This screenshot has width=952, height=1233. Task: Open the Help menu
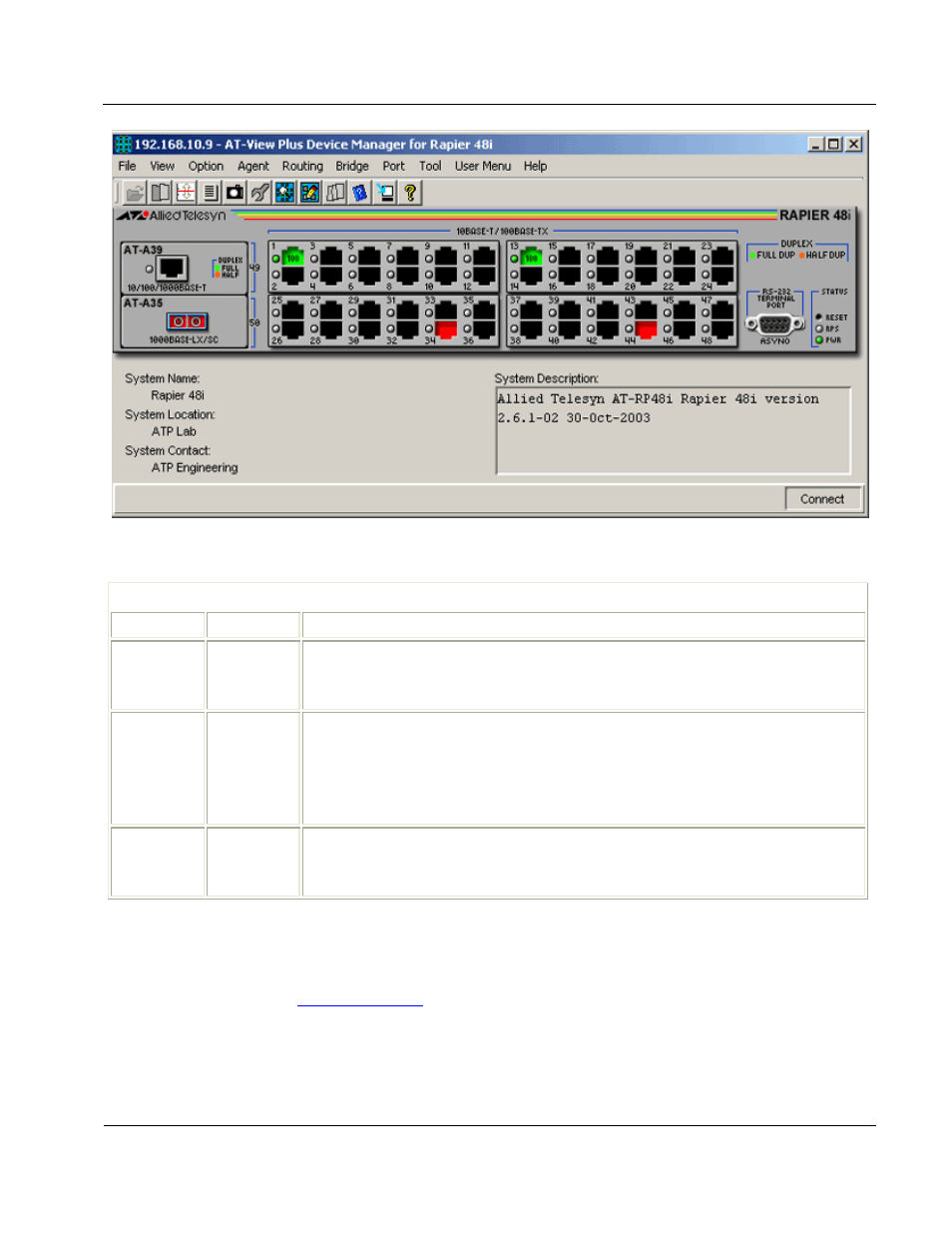coord(536,167)
